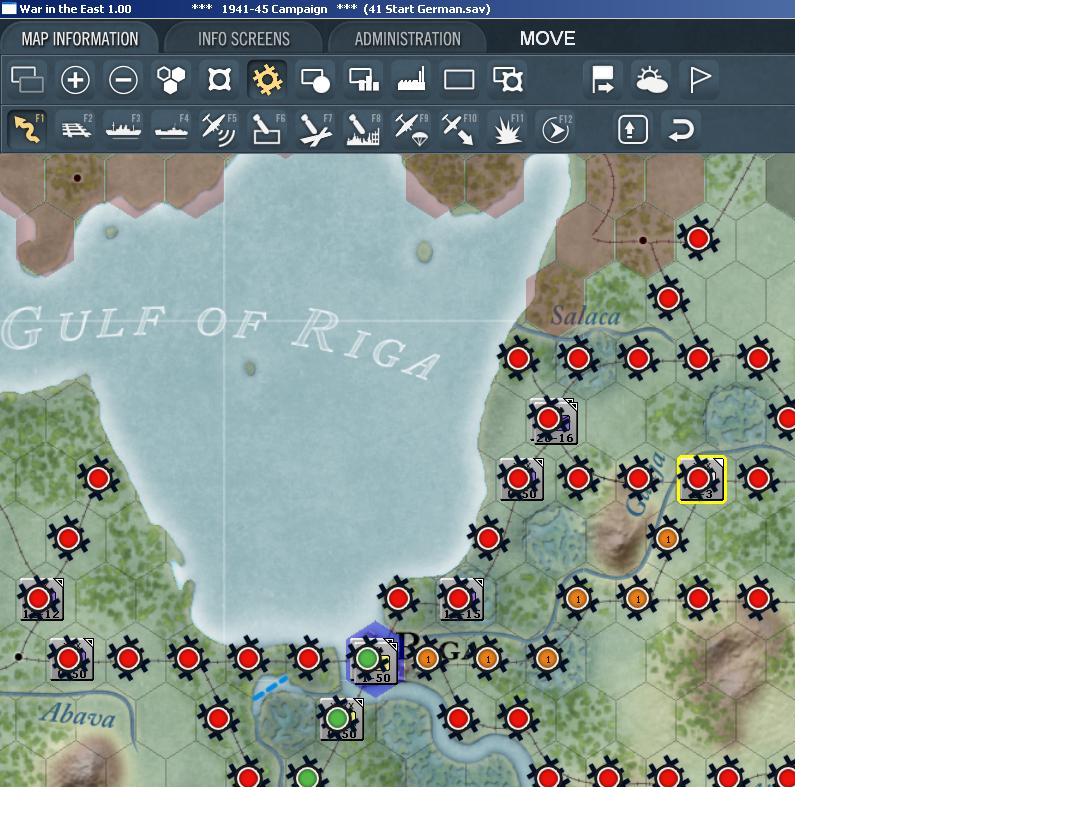Select Air Recon mode (F5 plane with waves)
Image resolution: width=1088 pixels, height=820 pixels.
click(219, 129)
